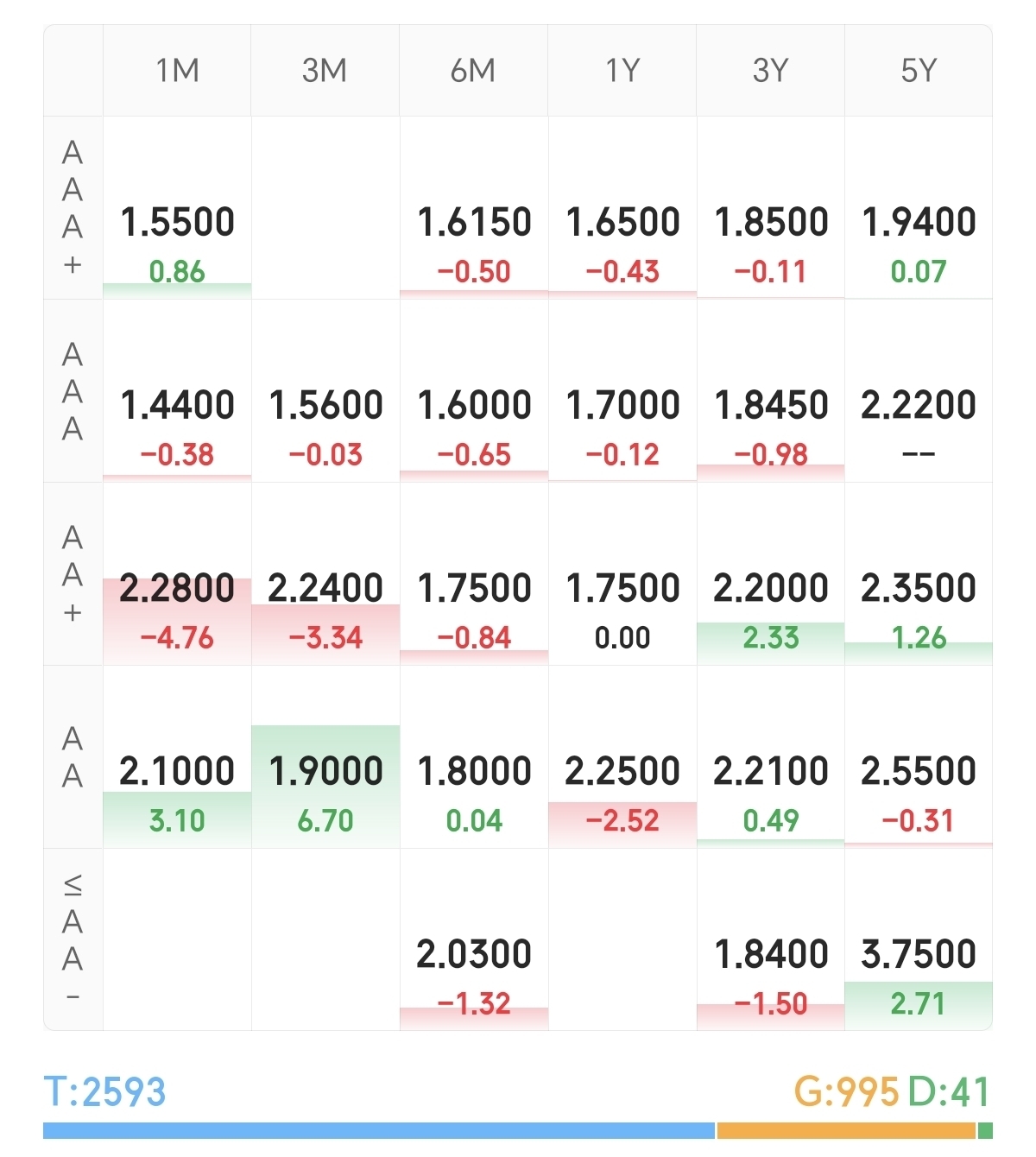Click the blue segment of progress bar
This screenshot has height=1157, width=1036.
[x=378, y=1130]
